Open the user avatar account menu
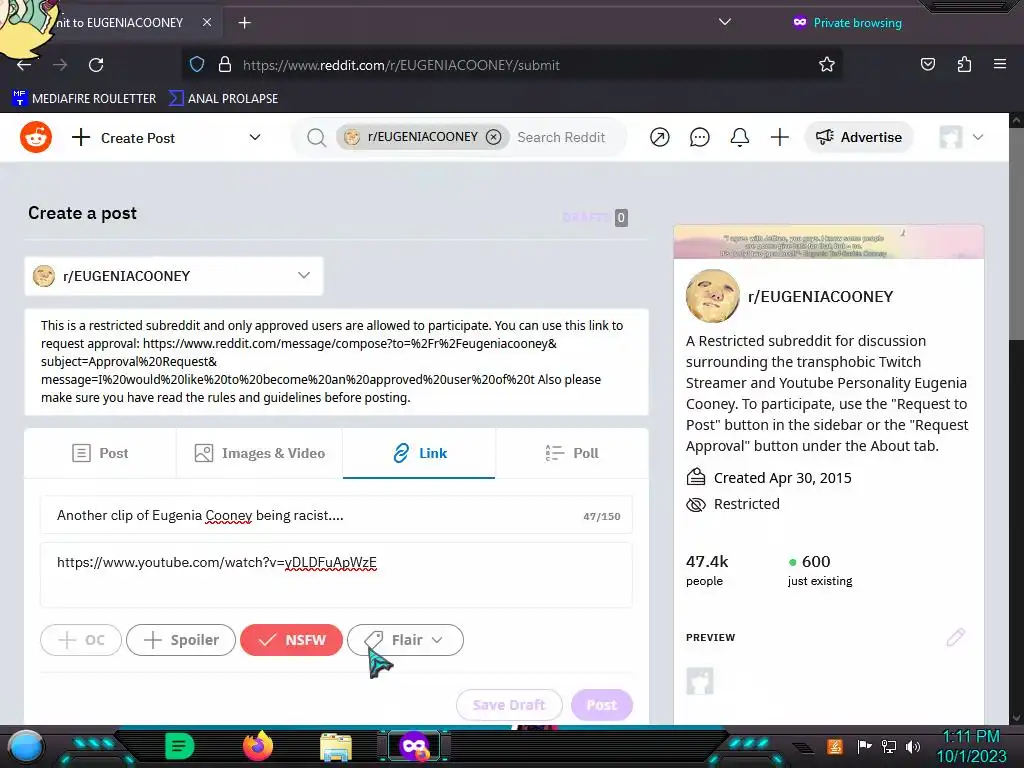Screen dimensions: 1024x768 [961, 137]
